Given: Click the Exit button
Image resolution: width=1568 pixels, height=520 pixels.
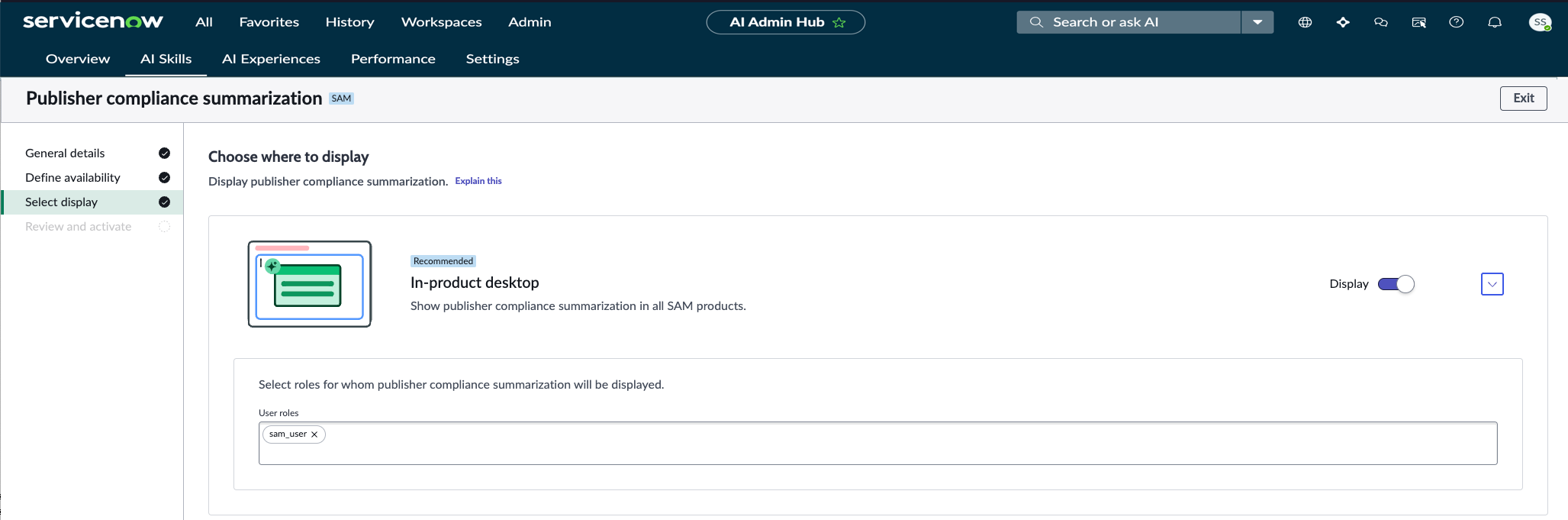Looking at the screenshot, I should (1523, 98).
